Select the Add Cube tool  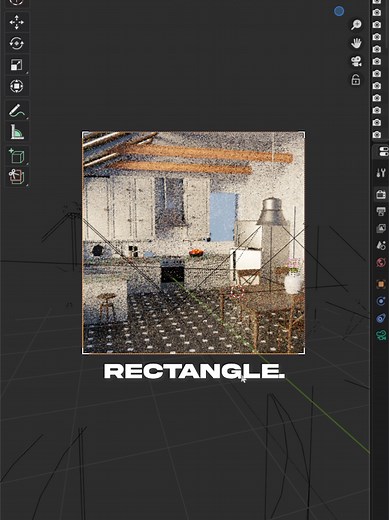tap(16, 156)
